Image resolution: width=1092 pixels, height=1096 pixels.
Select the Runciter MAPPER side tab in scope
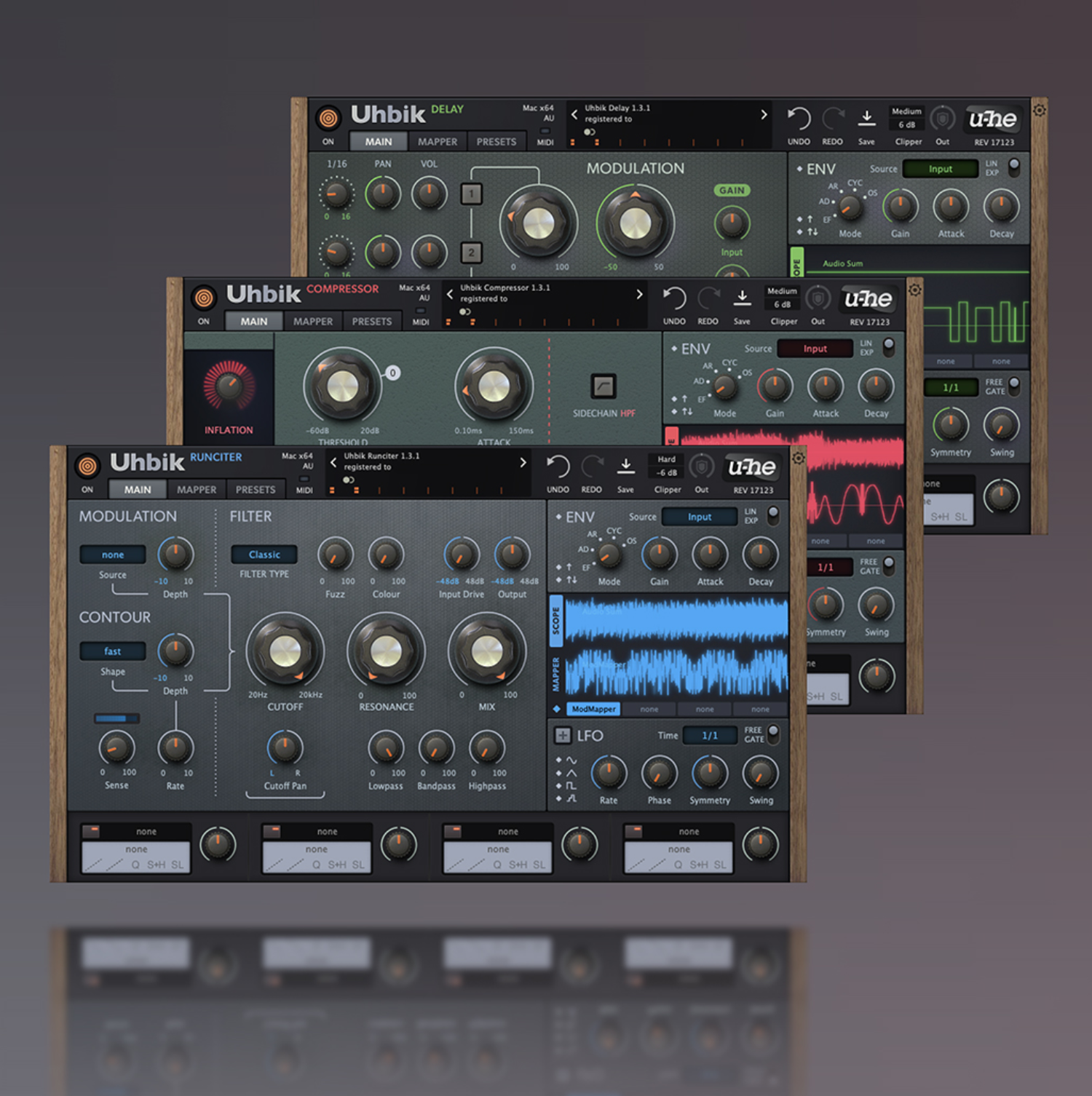(x=555, y=675)
